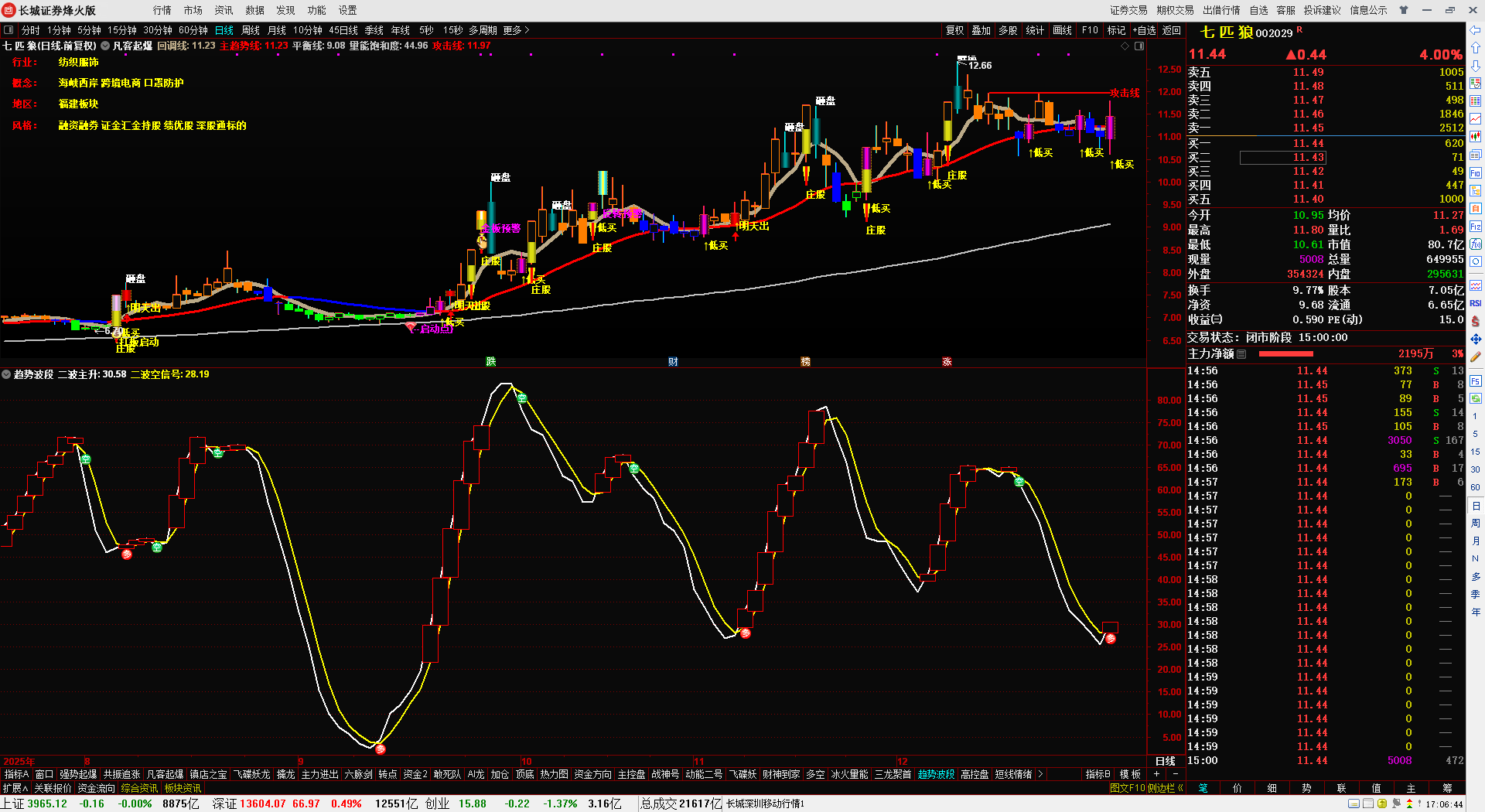Open the 功能 menu
This screenshot has width=1485, height=812.
click(317, 10)
